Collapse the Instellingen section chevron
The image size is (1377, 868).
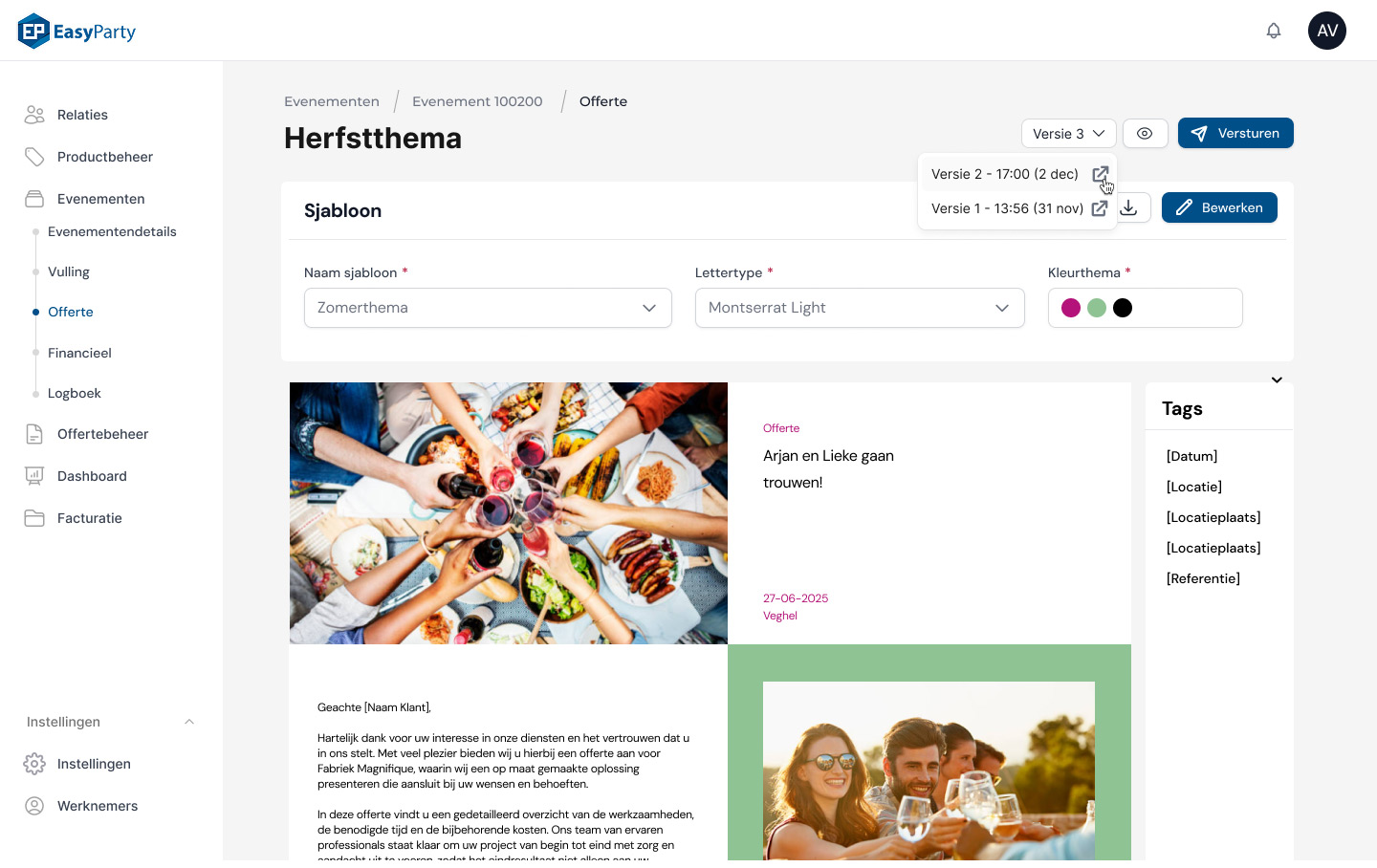(189, 722)
